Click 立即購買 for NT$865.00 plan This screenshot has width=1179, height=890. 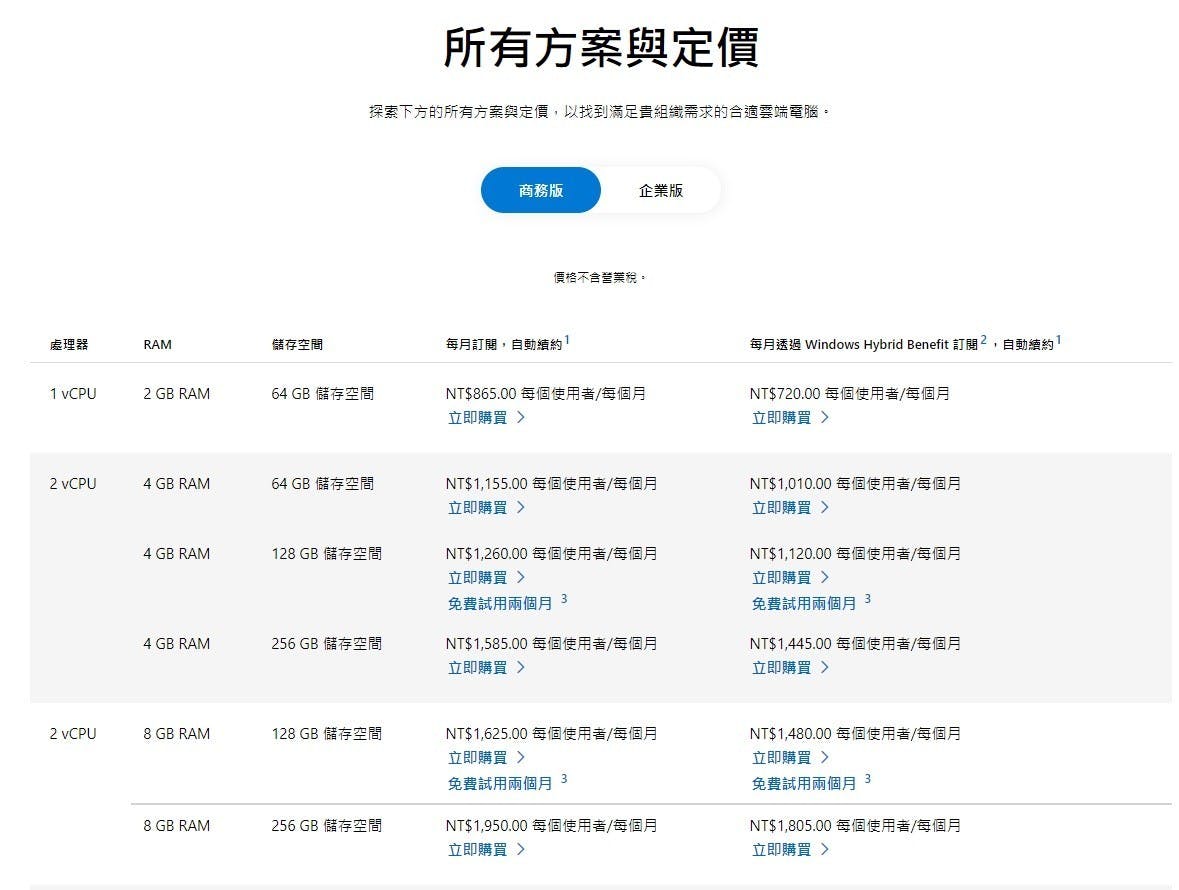click(x=486, y=418)
